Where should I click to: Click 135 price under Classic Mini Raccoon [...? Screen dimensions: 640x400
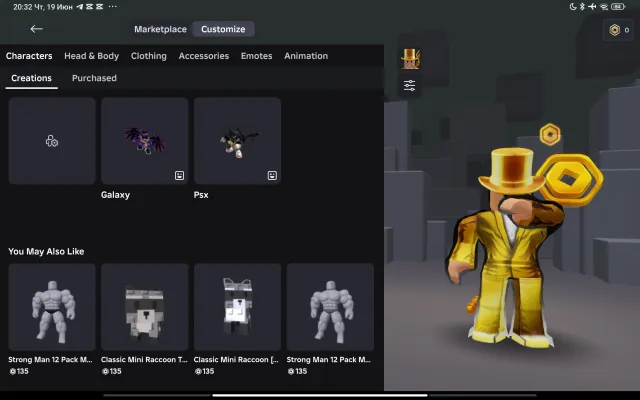[x=204, y=371]
